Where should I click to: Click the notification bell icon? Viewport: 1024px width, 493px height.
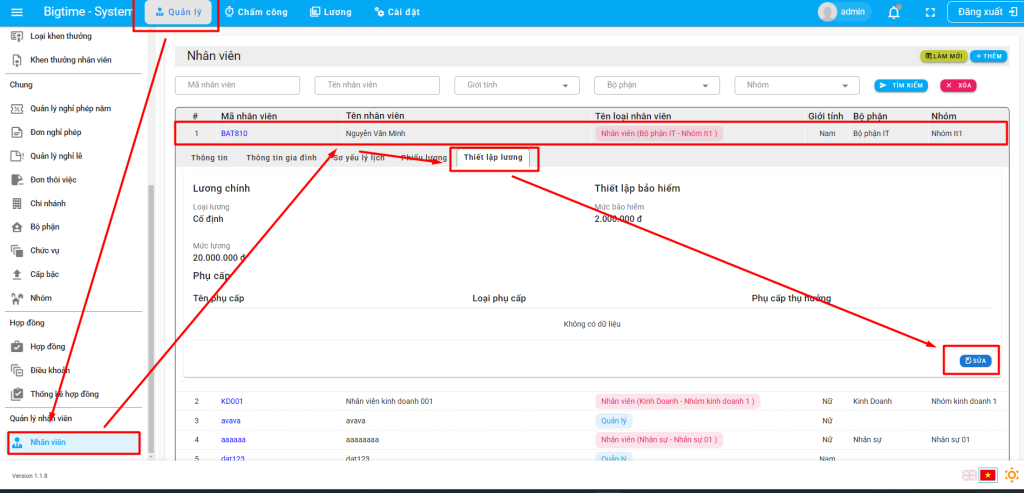tap(893, 12)
